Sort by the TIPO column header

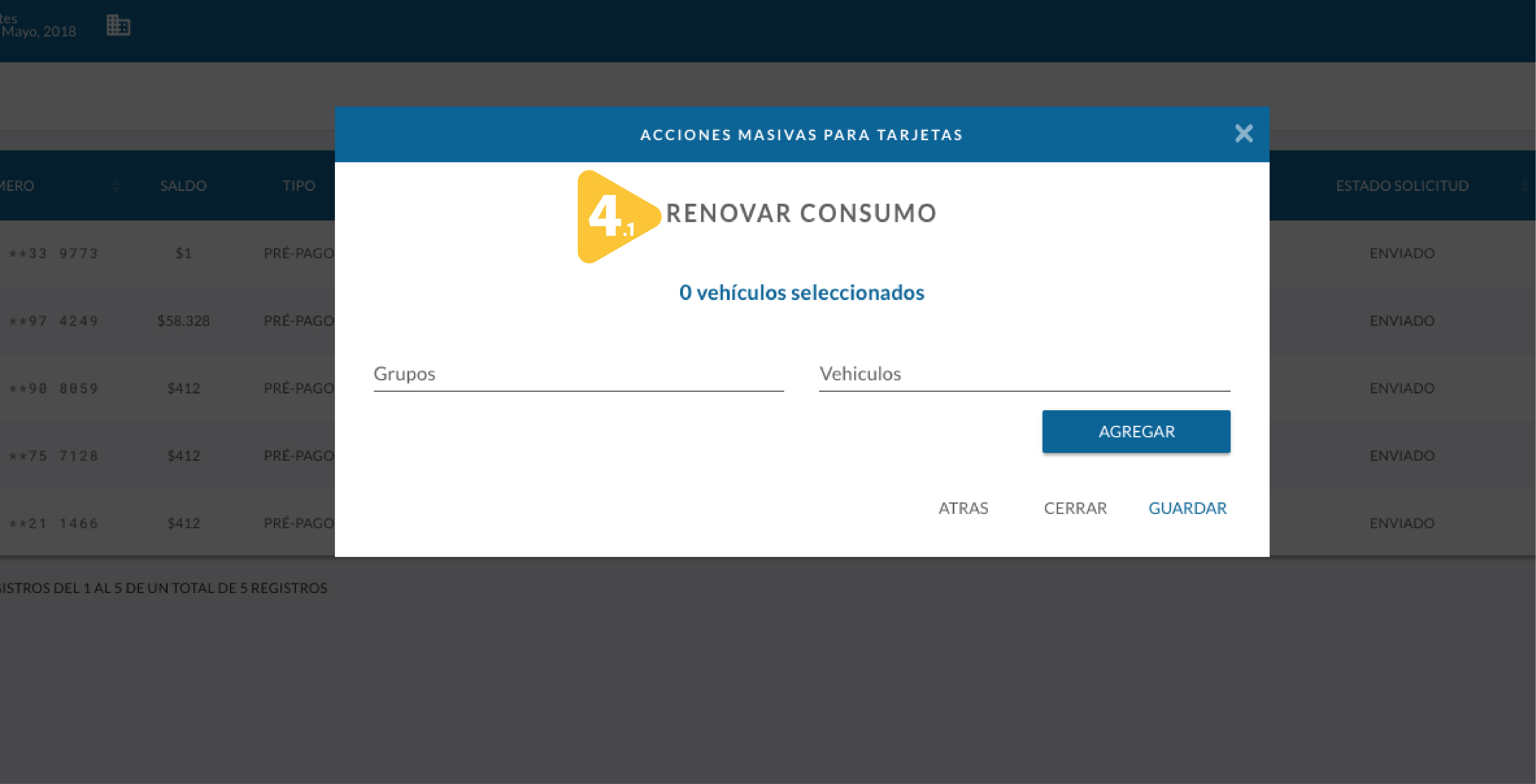tap(299, 185)
